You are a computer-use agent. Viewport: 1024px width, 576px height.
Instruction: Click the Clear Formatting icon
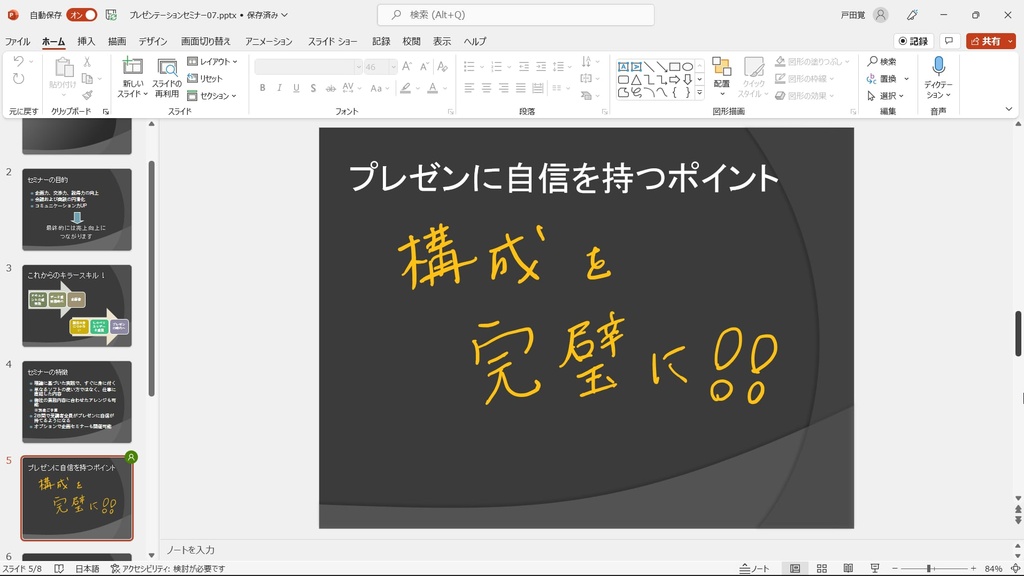(x=442, y=67)
